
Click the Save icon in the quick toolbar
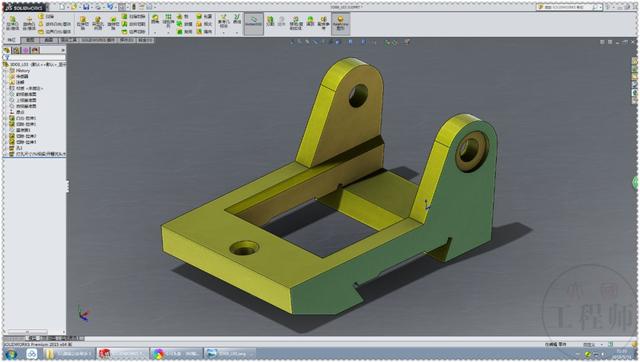point(86,7)
